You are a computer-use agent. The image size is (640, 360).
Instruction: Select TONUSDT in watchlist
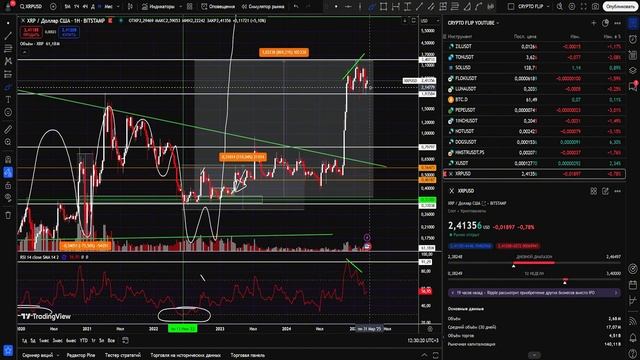pos(534,57)
